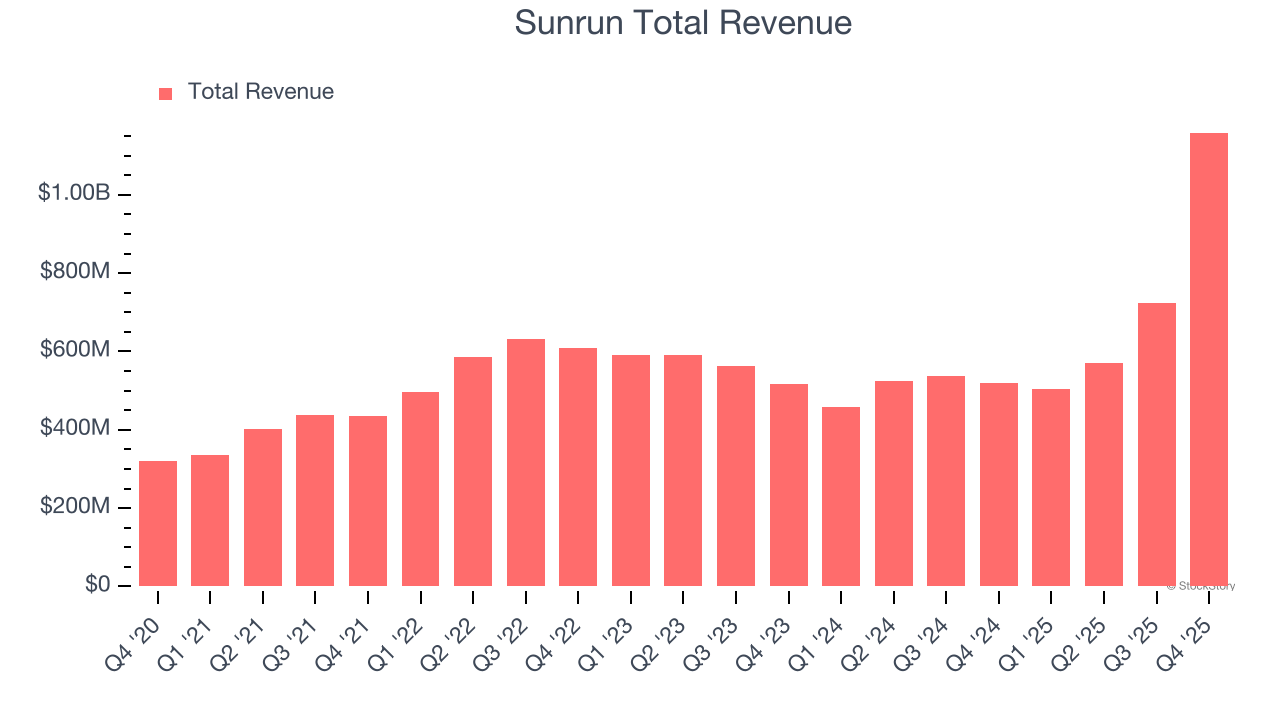Select the Q1 '23 revenue bar
This screenshot has width=1280, height=720.
click(x=631, y=470)
